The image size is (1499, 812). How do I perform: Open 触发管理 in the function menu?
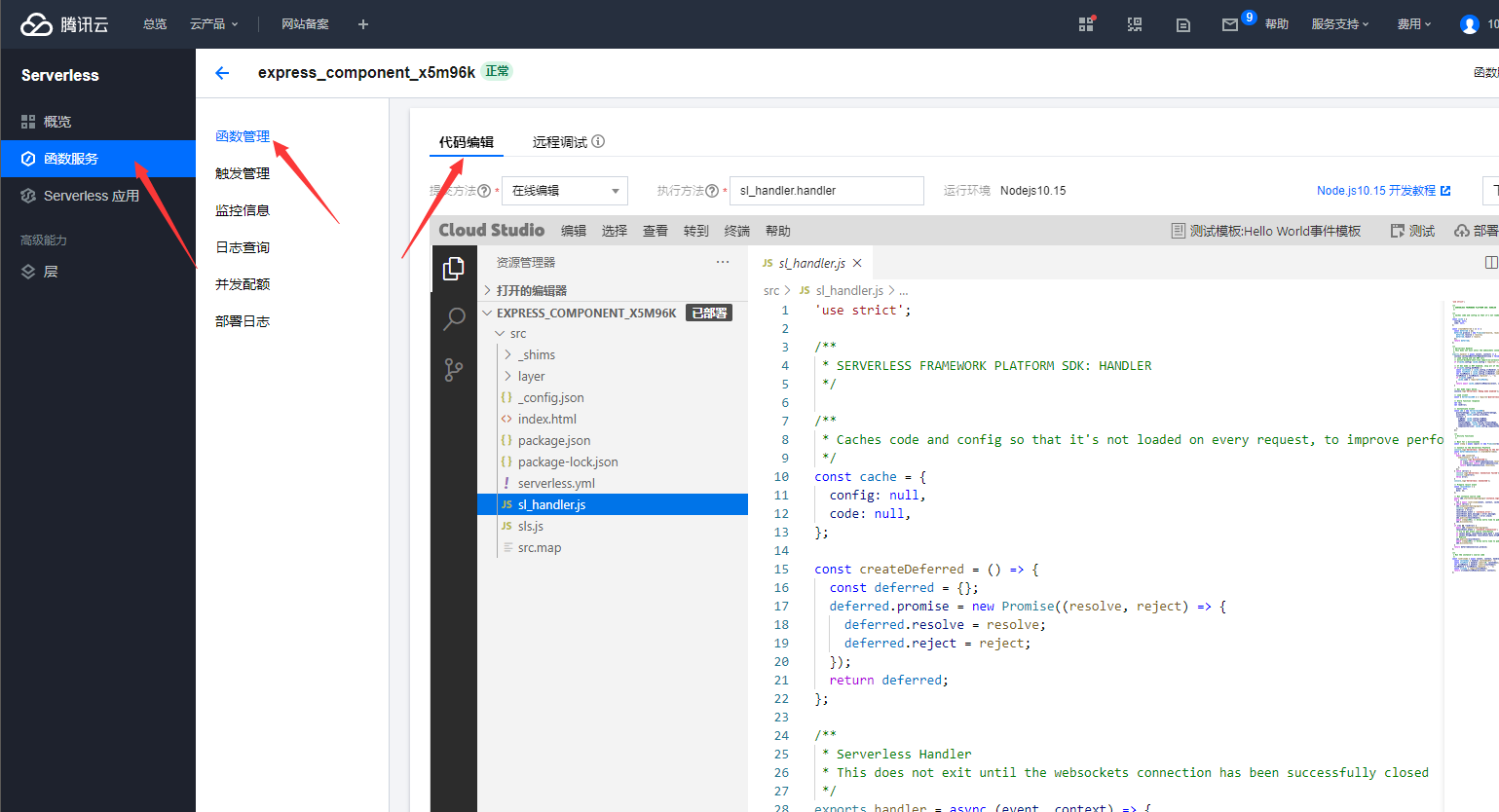pos(243,173)
